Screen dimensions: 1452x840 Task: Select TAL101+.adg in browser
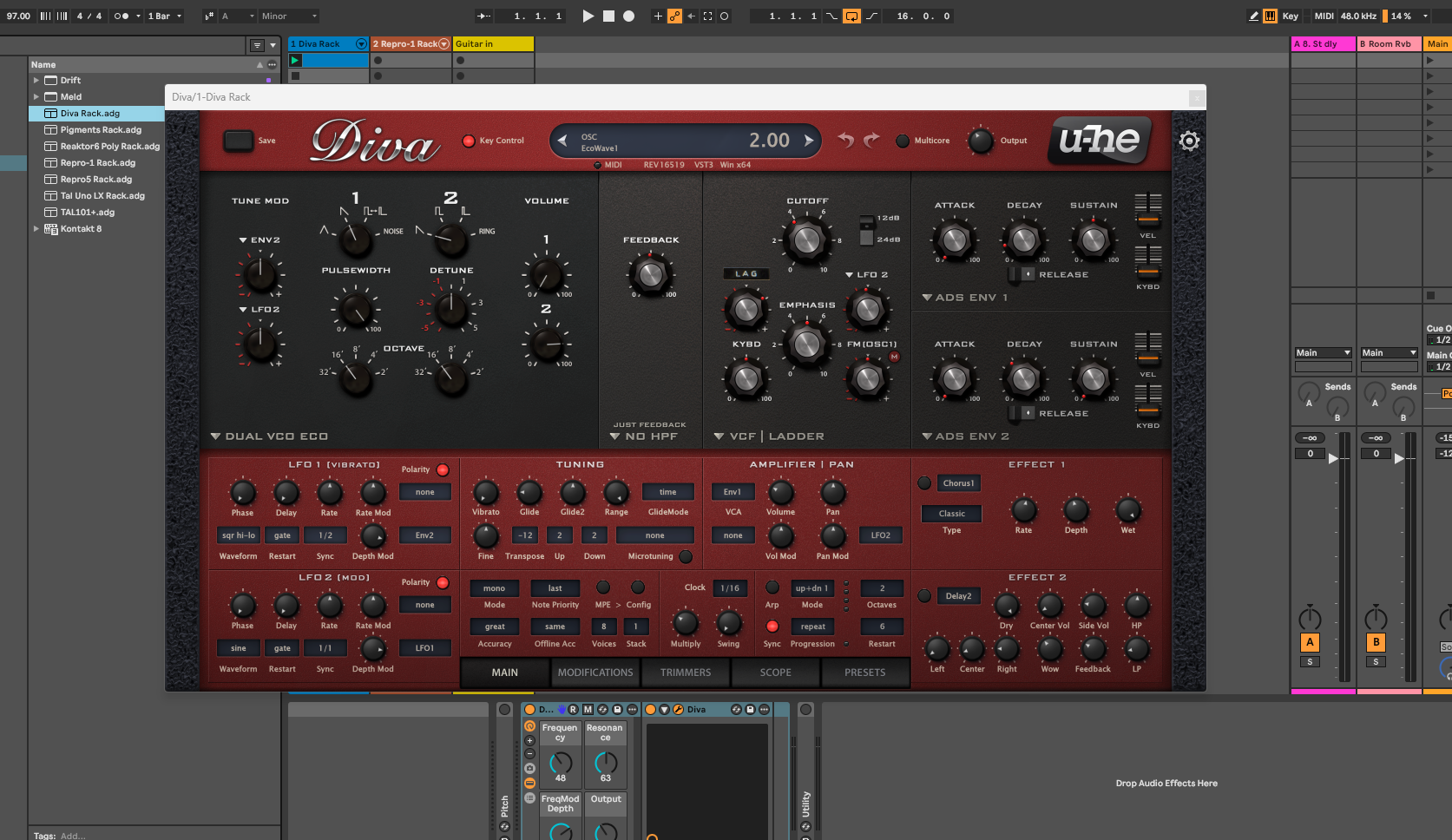[x=87, y=213]
